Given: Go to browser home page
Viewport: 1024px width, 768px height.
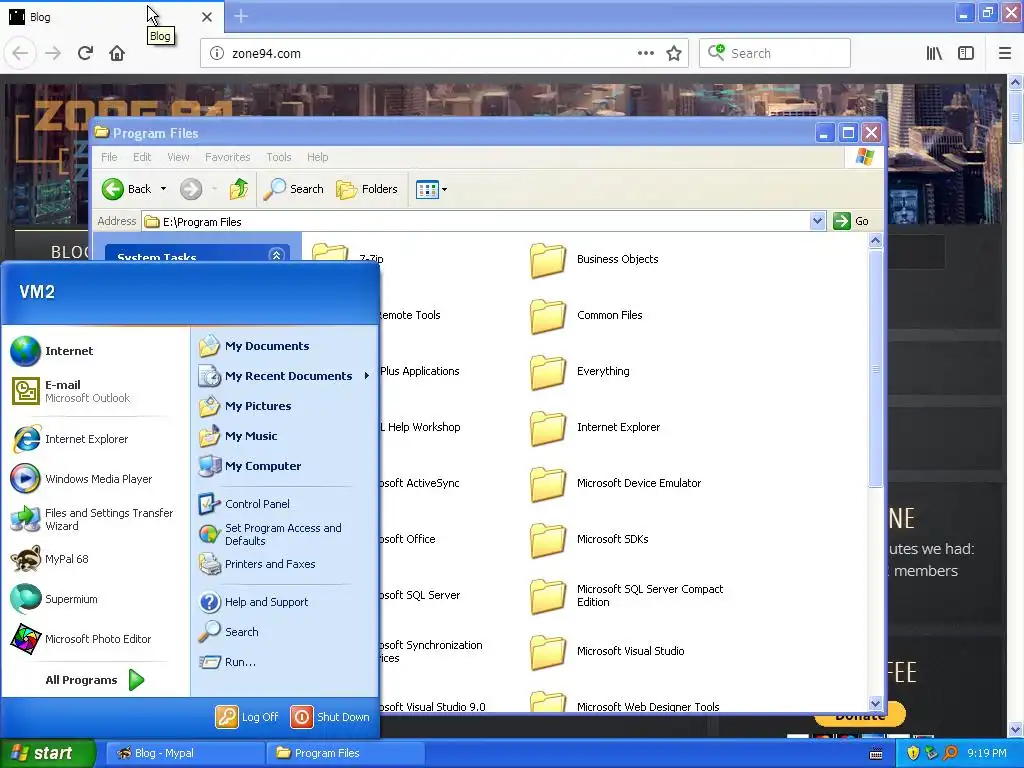Looking at the screenshot, I should click(x=117, y=53).
